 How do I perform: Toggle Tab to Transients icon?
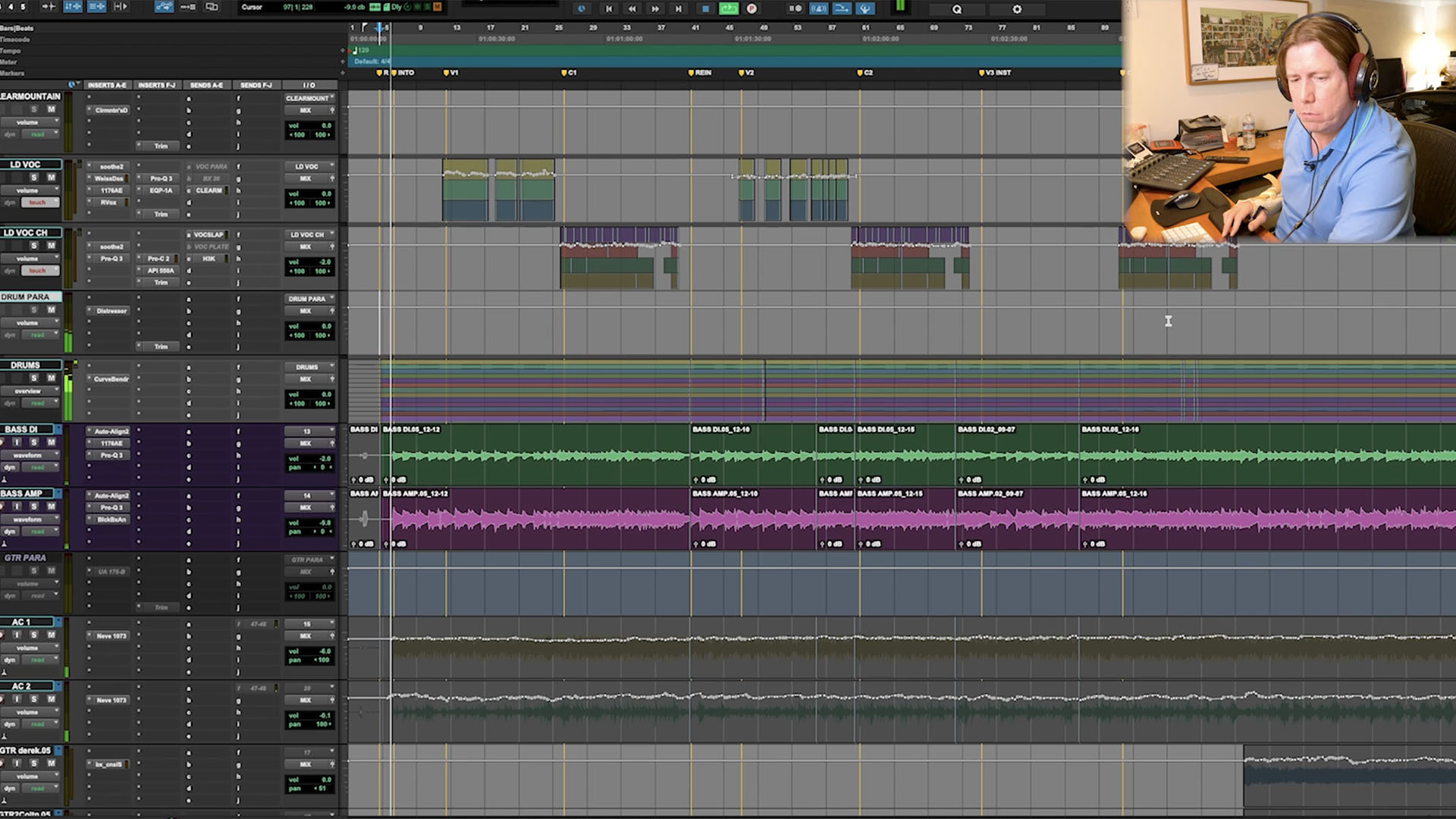[x=49, y=7]
